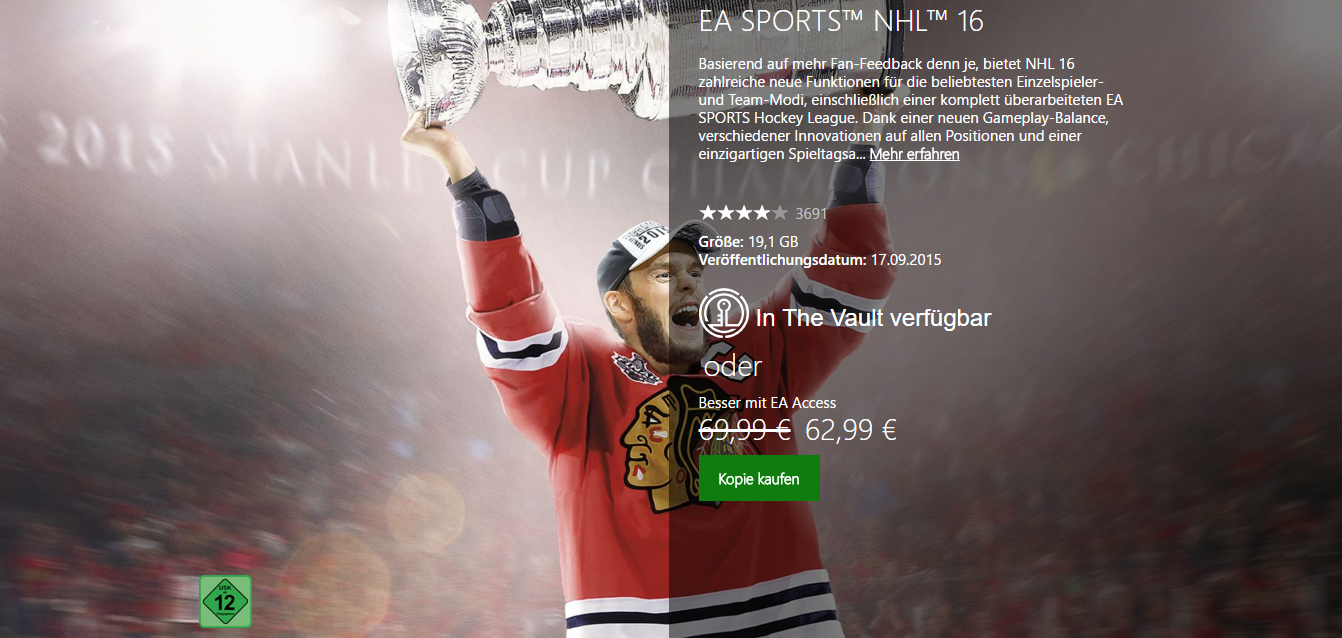Click the USK 12 age rating badge
Viewport: 1342px width, 638px height.
click(x=225, y=602)
